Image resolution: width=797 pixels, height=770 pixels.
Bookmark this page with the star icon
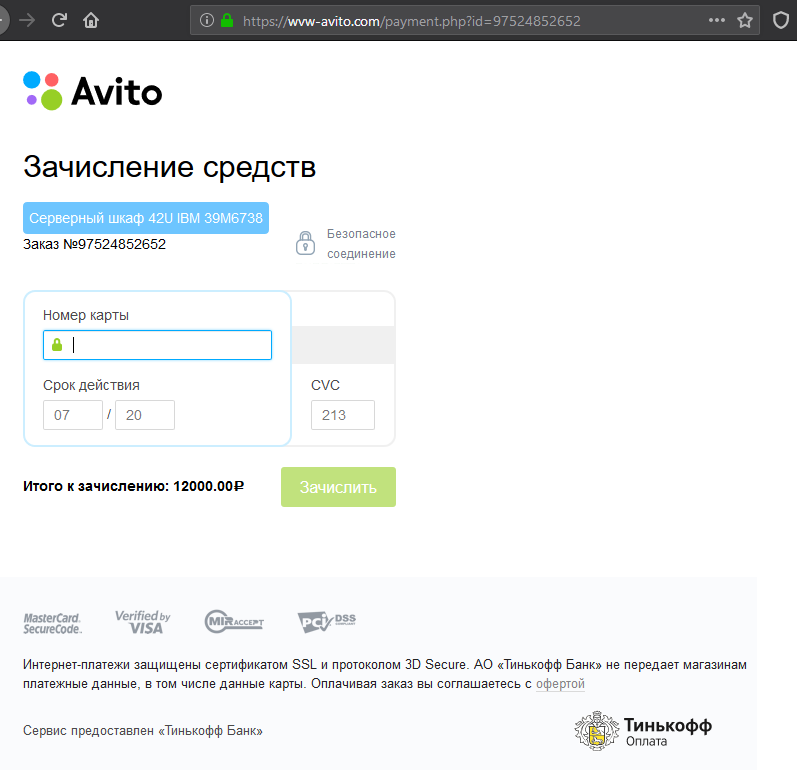(x=745, y=20)
